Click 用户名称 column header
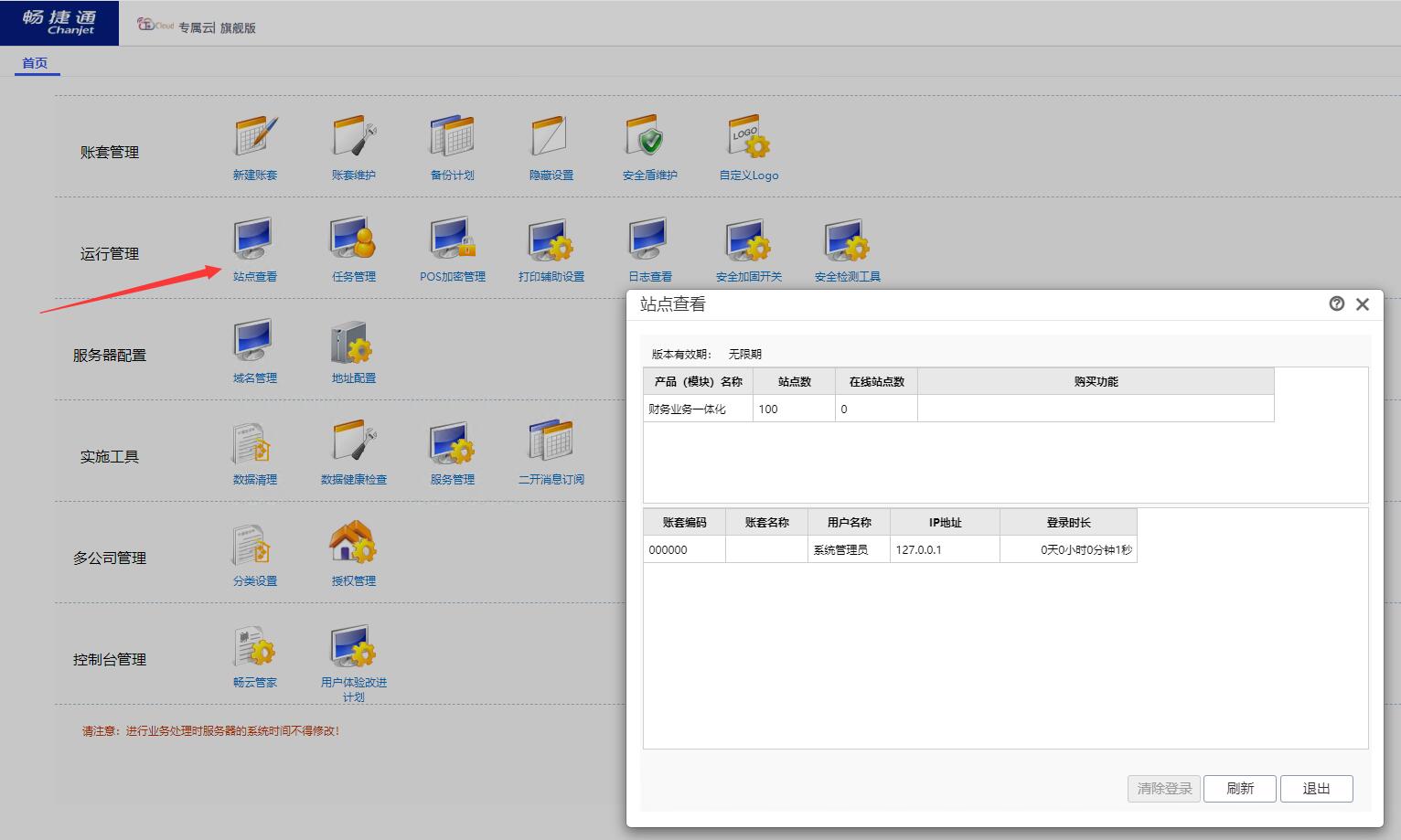This screenshot has height=840, width=1401. (x=850, y=522)
